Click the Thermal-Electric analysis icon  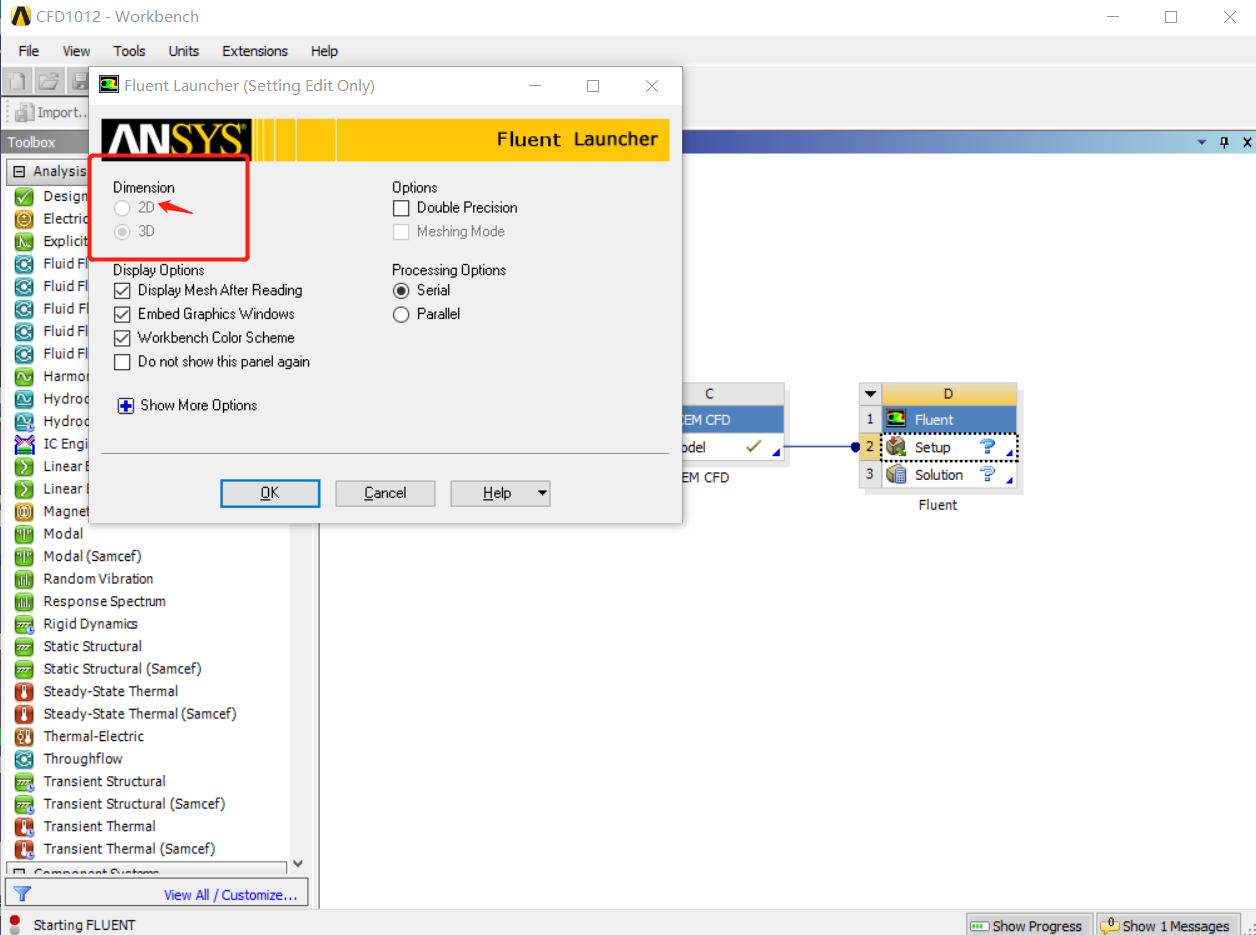[24, 737]
